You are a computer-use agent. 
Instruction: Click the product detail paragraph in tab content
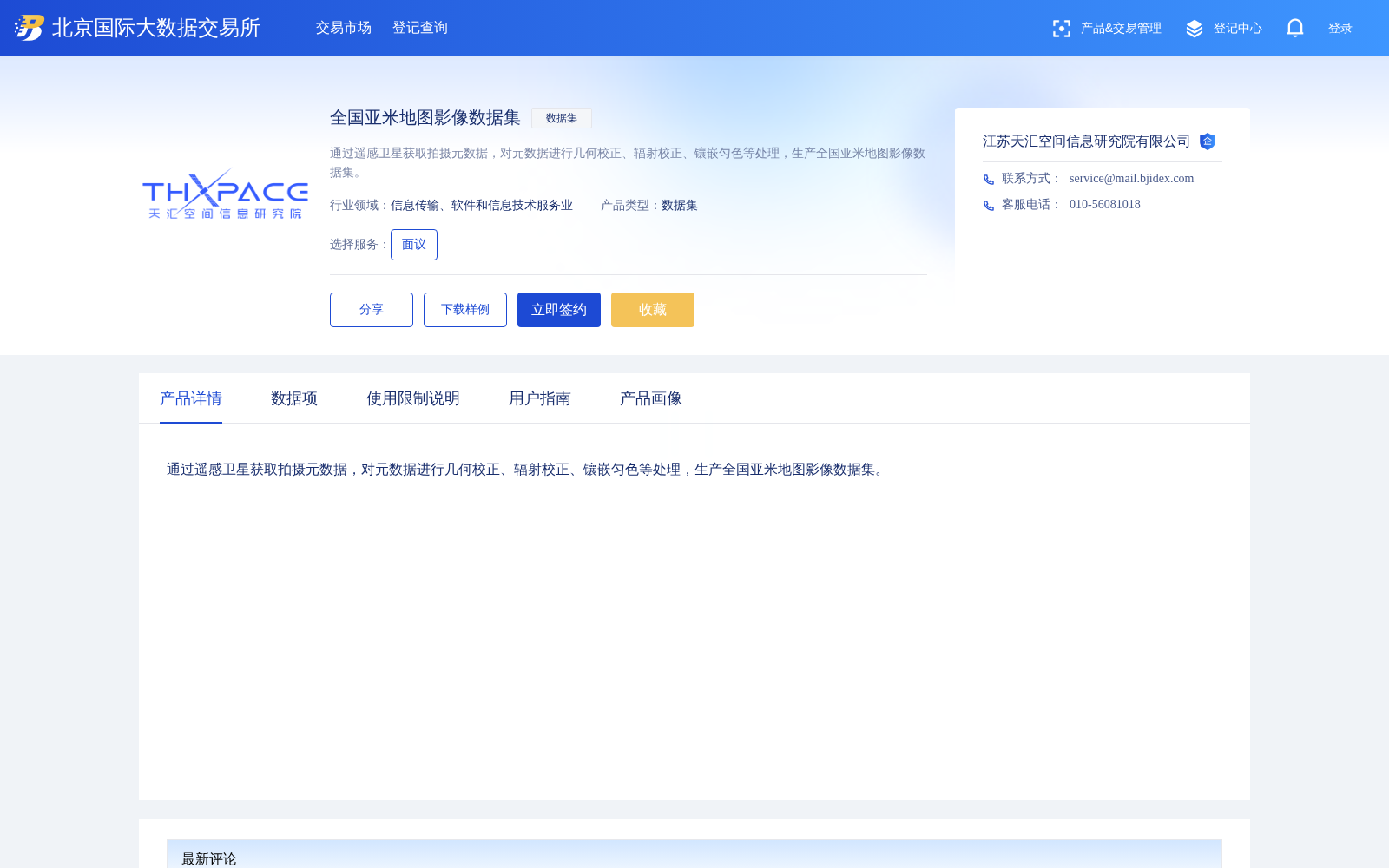click(528, 470)
